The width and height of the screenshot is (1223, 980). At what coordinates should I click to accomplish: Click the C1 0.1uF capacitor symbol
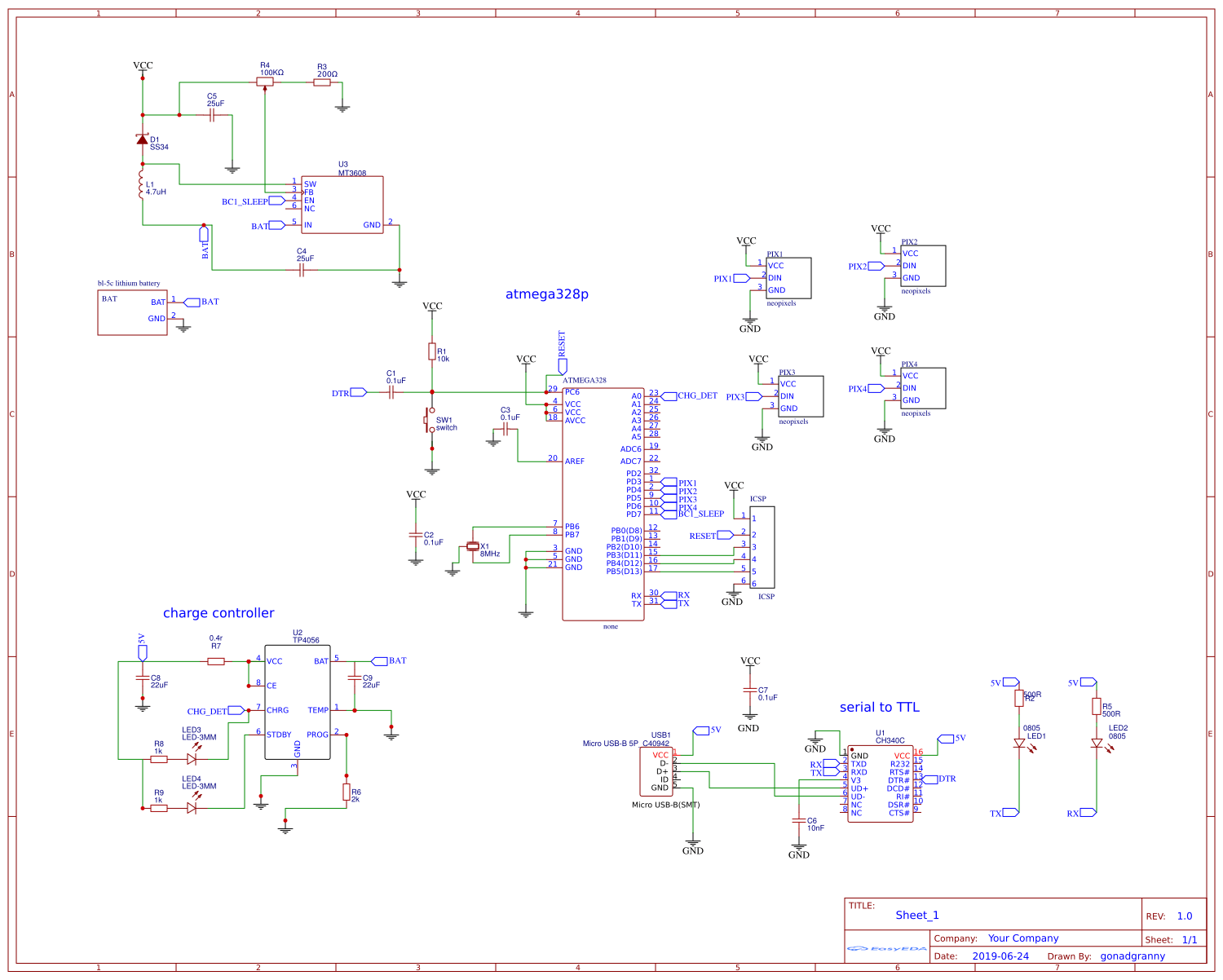[391, 392]
